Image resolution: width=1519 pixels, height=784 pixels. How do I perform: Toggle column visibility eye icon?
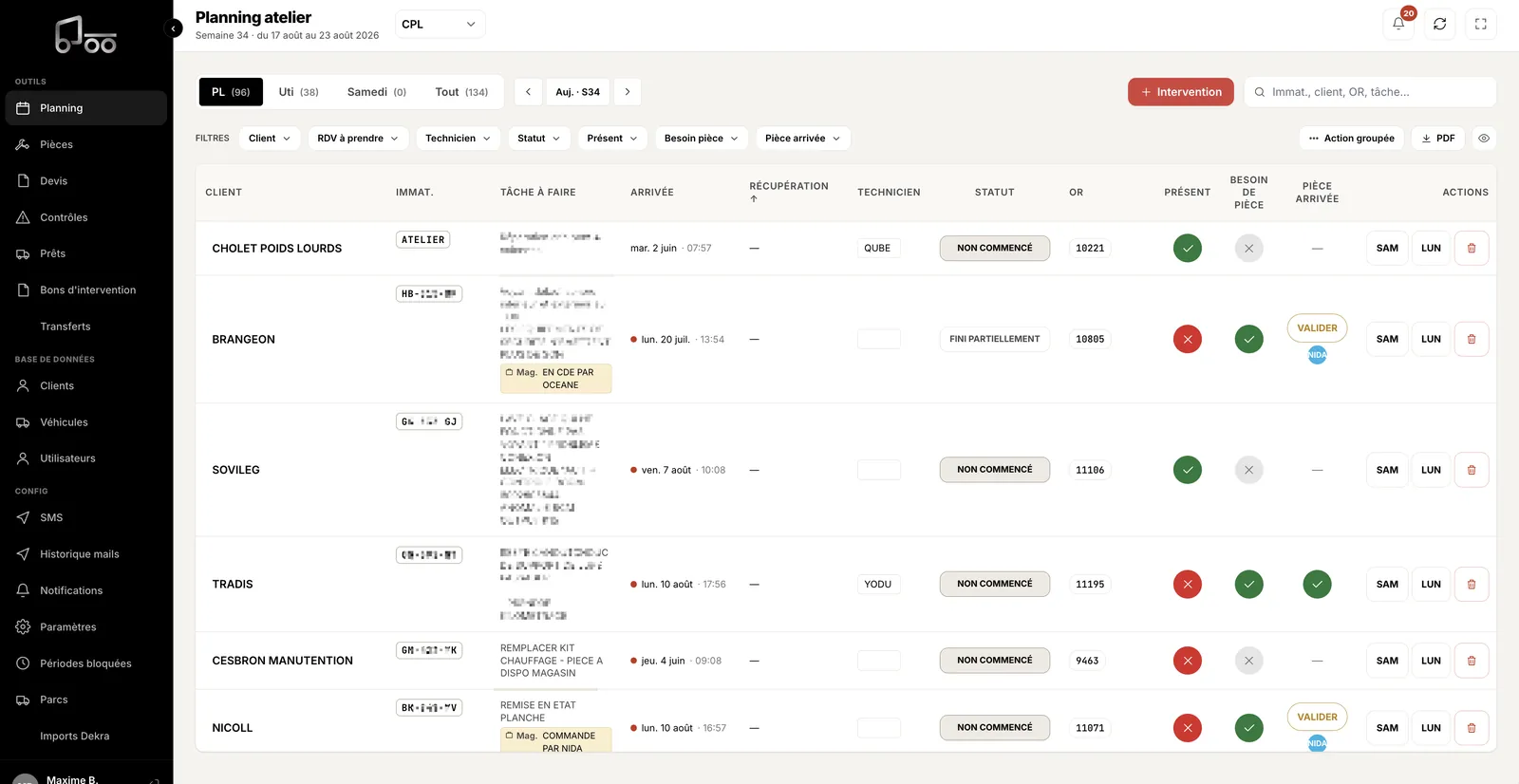tap(1484, 139)
